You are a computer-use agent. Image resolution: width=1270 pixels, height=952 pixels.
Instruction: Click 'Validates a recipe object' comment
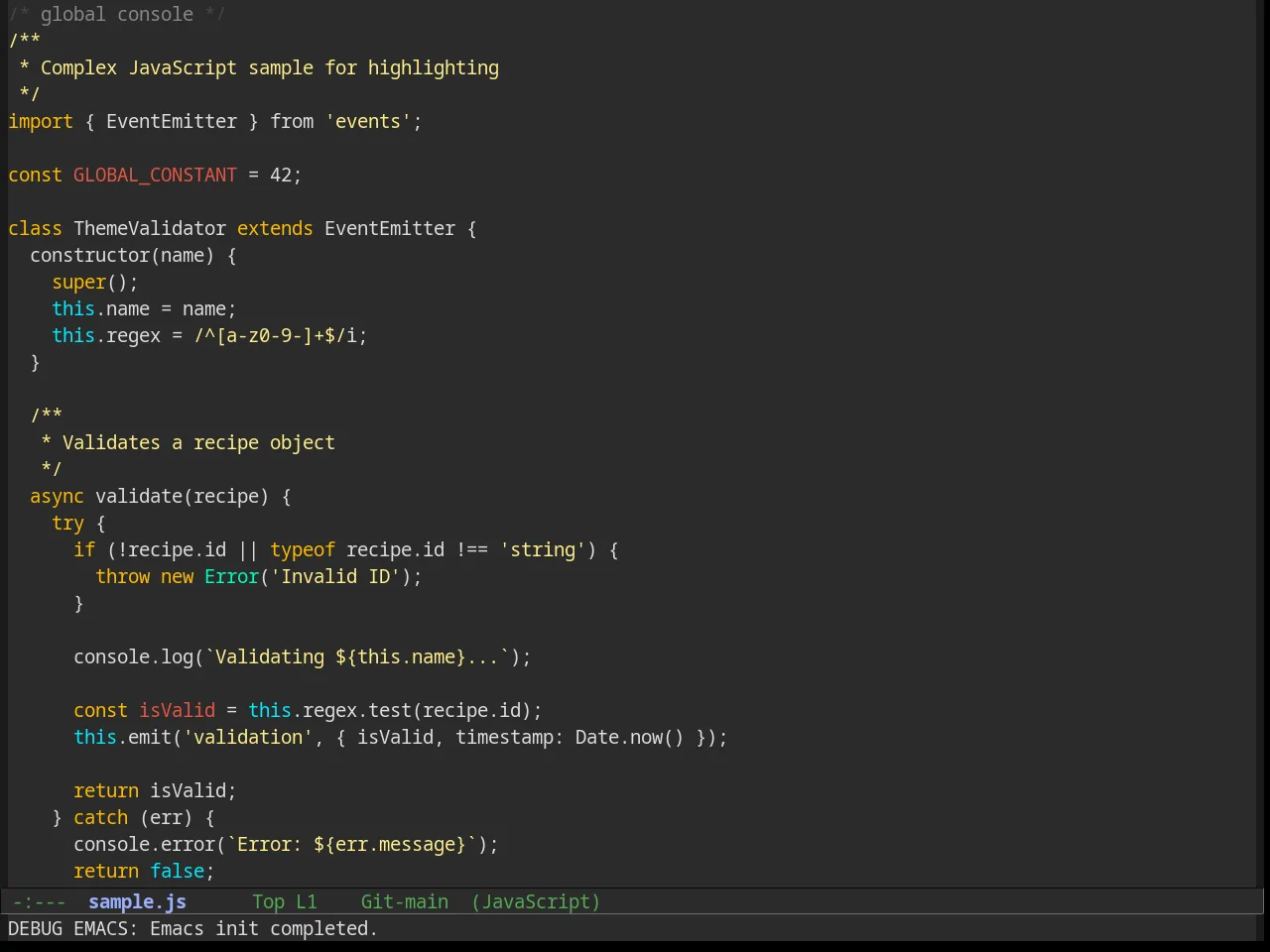[x=198, y=442]
